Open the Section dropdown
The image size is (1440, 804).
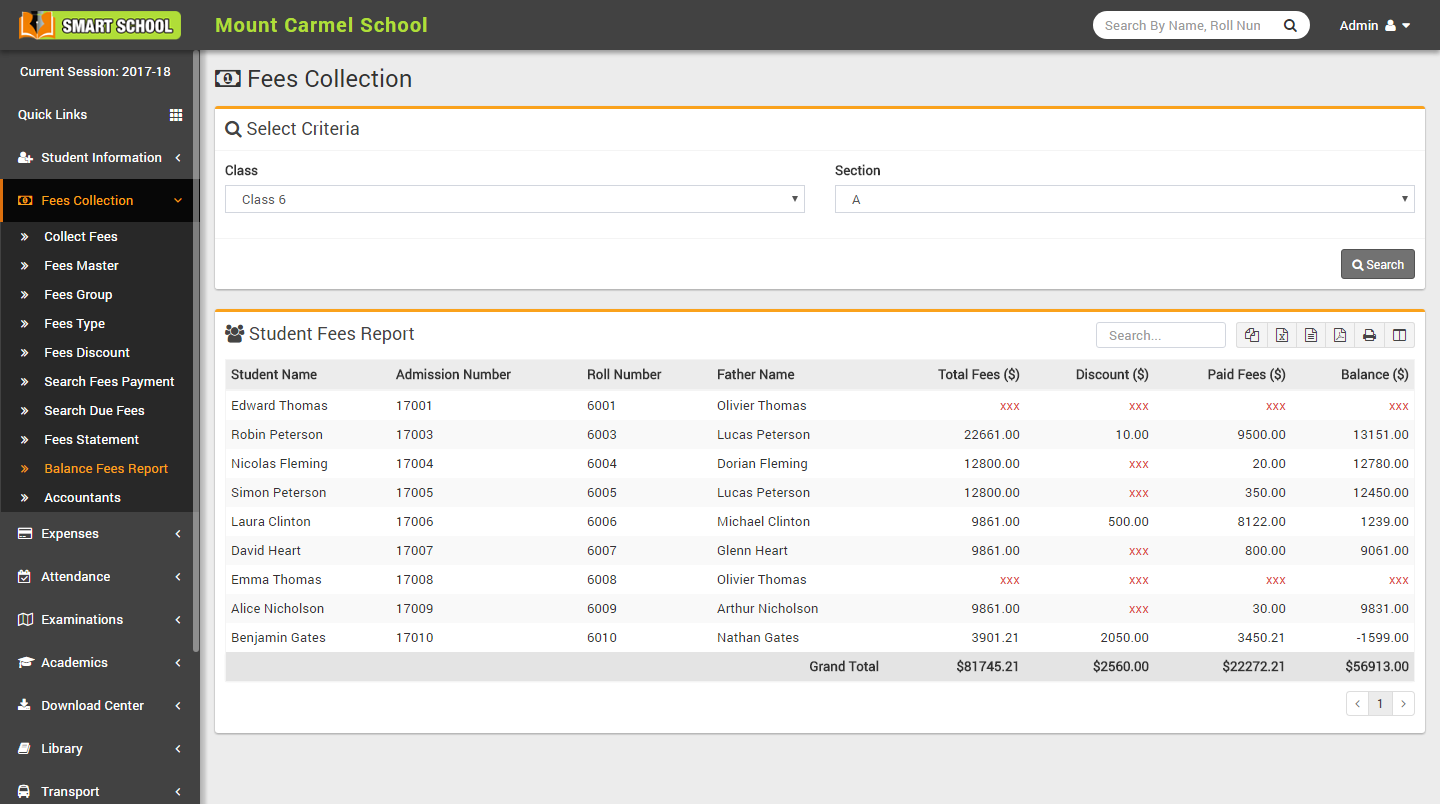pos(1124,199)
